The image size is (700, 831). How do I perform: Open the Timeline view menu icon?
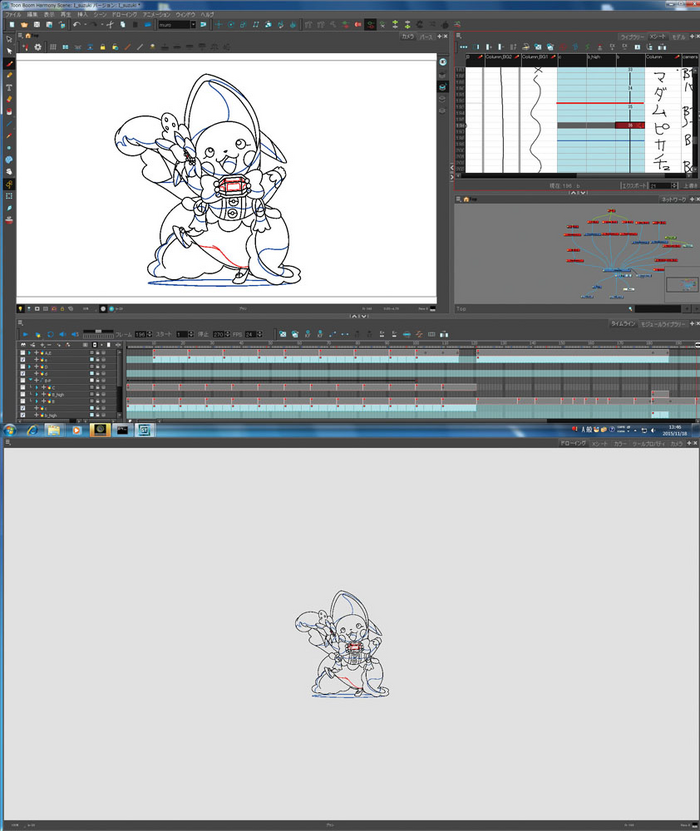pyautogui.click(x=20, y=322)
